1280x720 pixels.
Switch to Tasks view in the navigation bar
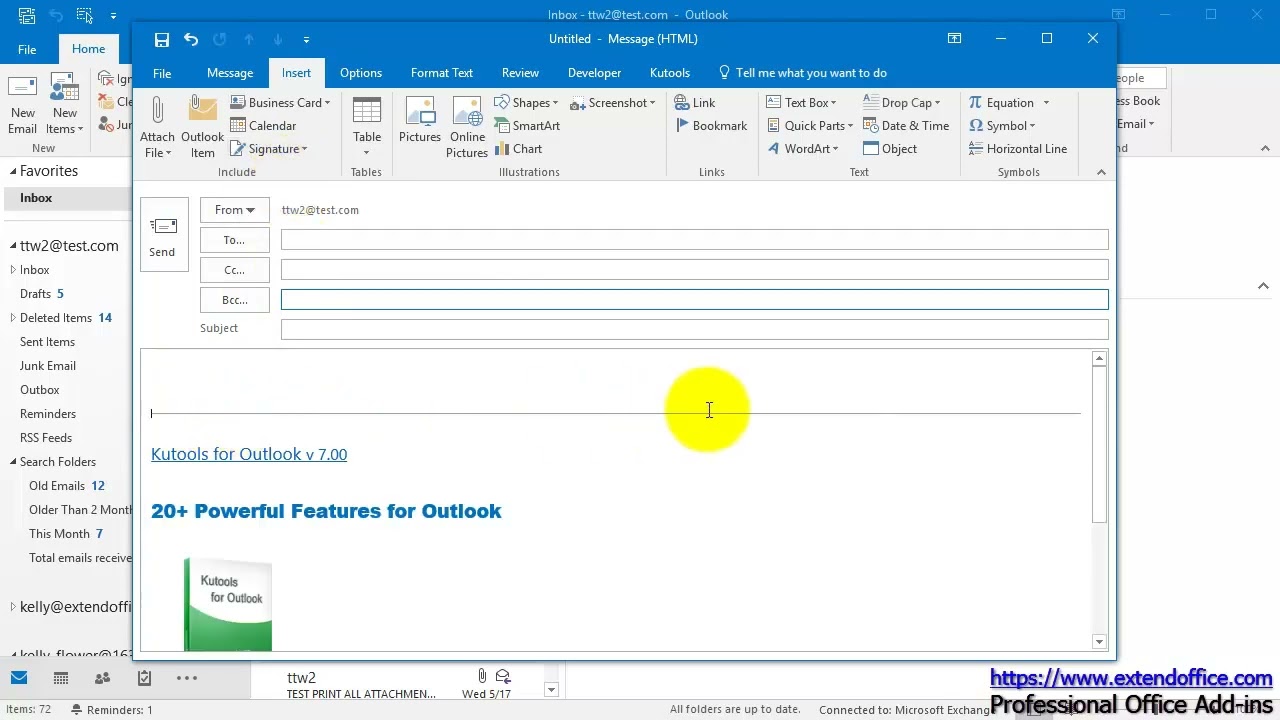[x=144, y=678]
